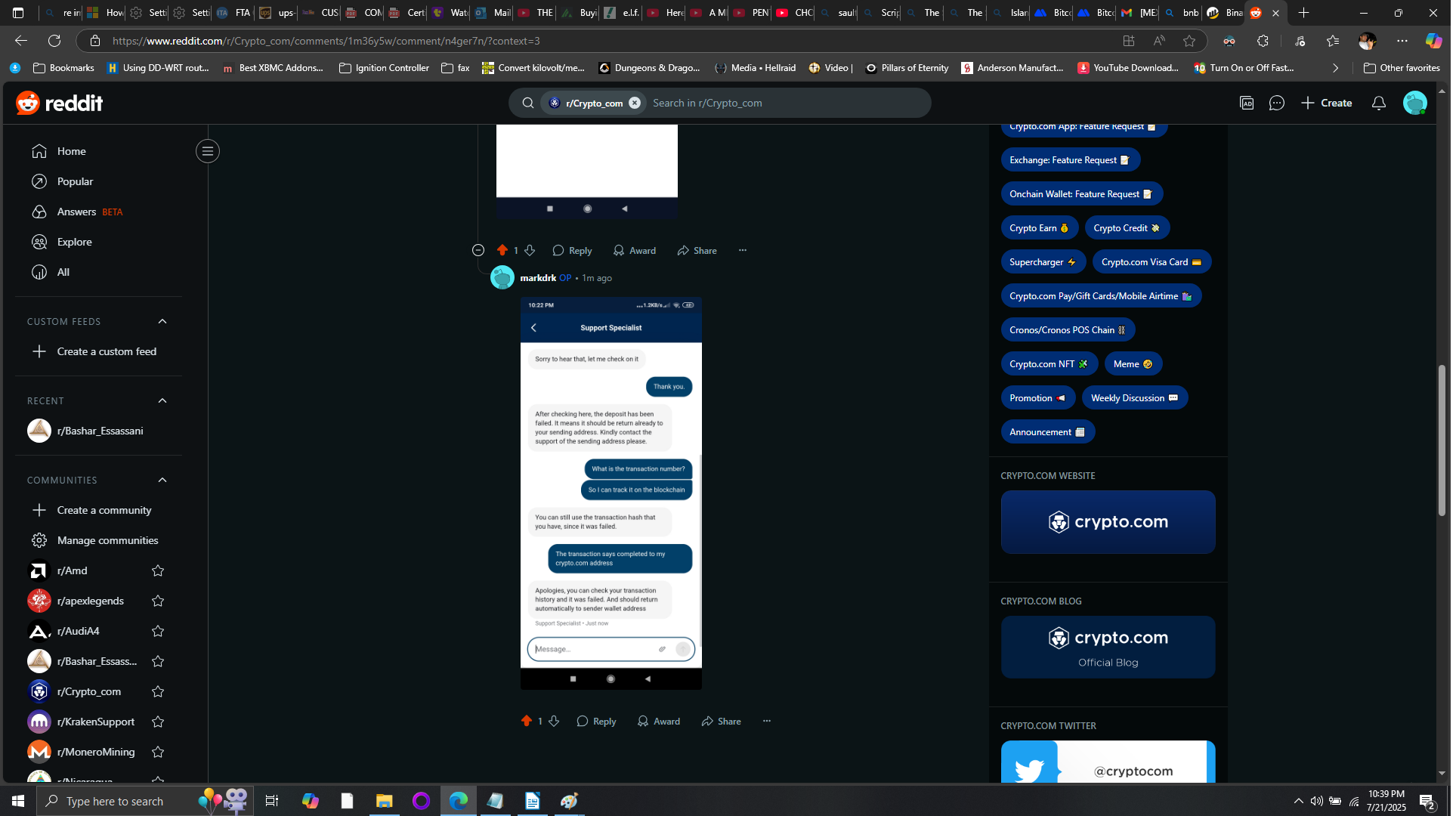This screenshot has height=816, width=1456.
Task: Reply to markdrk's comment
Action: point(598,723)
